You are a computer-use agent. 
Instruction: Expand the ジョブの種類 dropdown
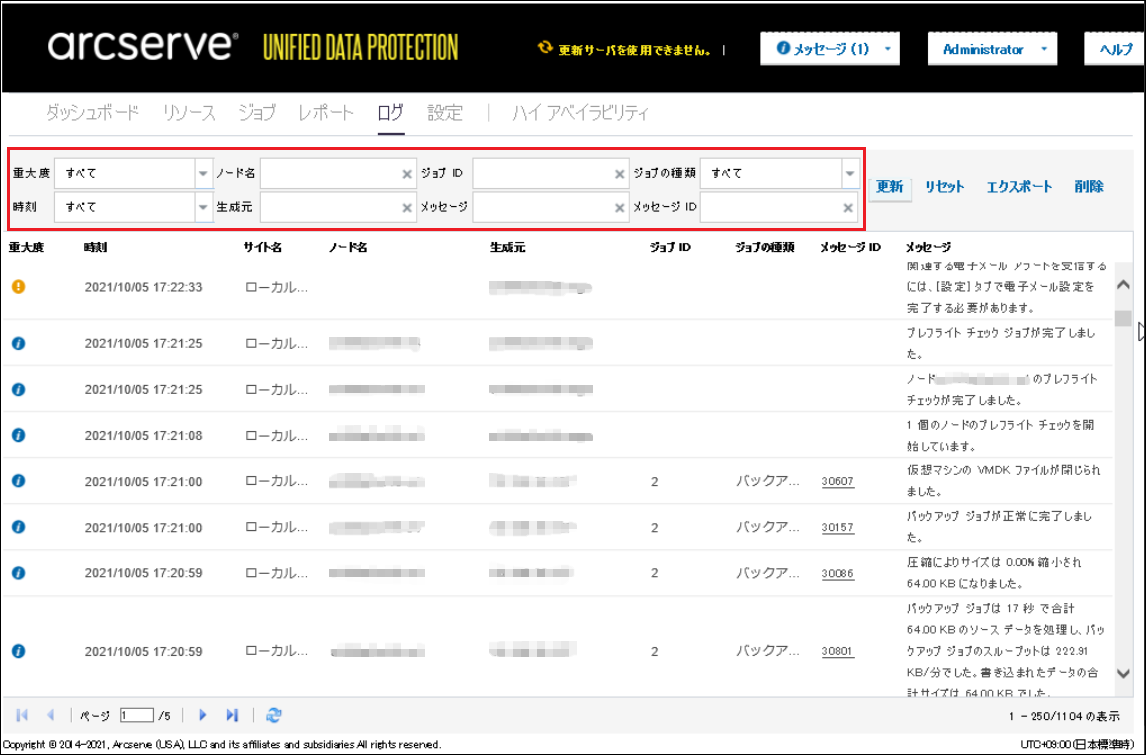tap(849, 174)
